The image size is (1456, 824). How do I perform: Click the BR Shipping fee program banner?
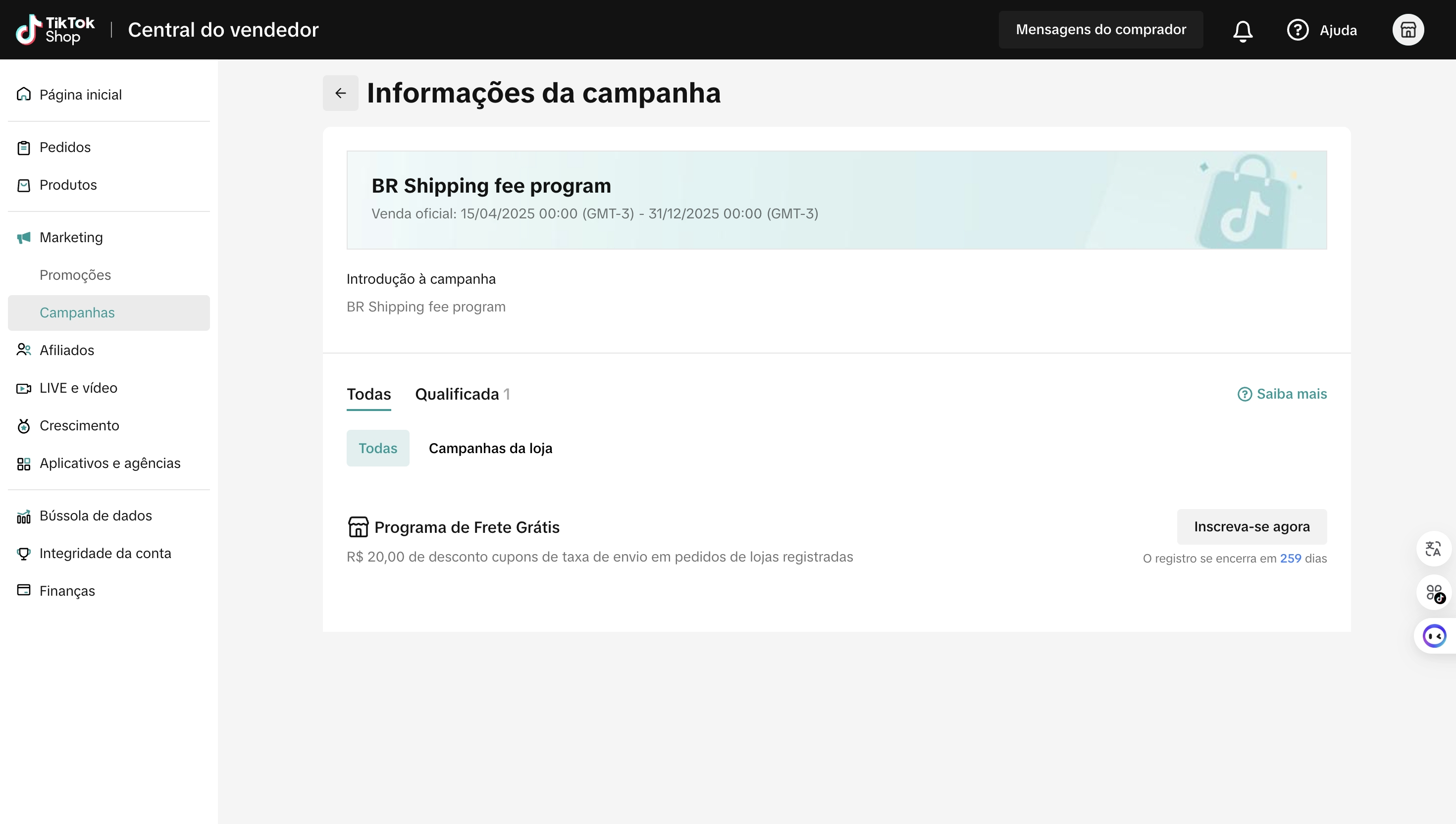(837, 200)
